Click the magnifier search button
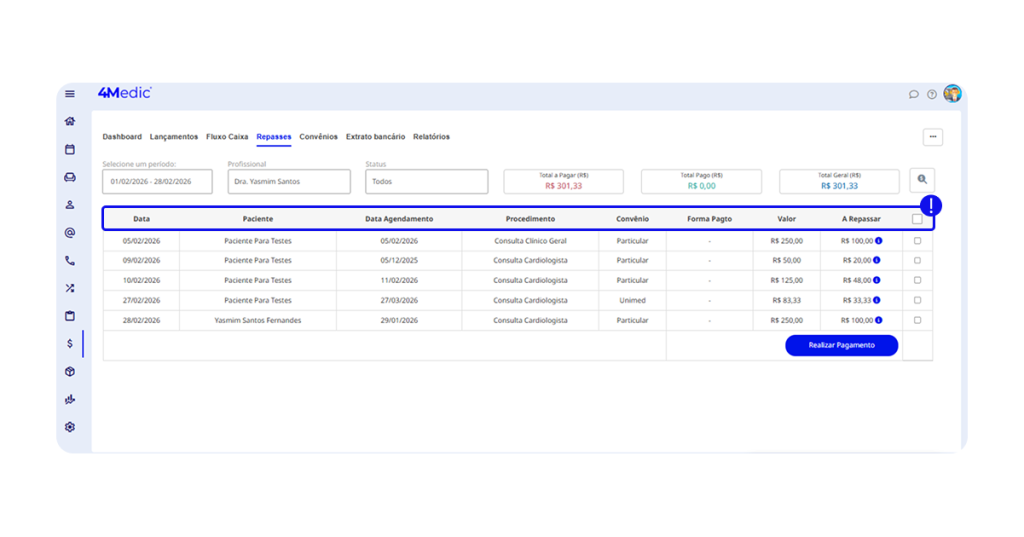 (x=922, y=180)
